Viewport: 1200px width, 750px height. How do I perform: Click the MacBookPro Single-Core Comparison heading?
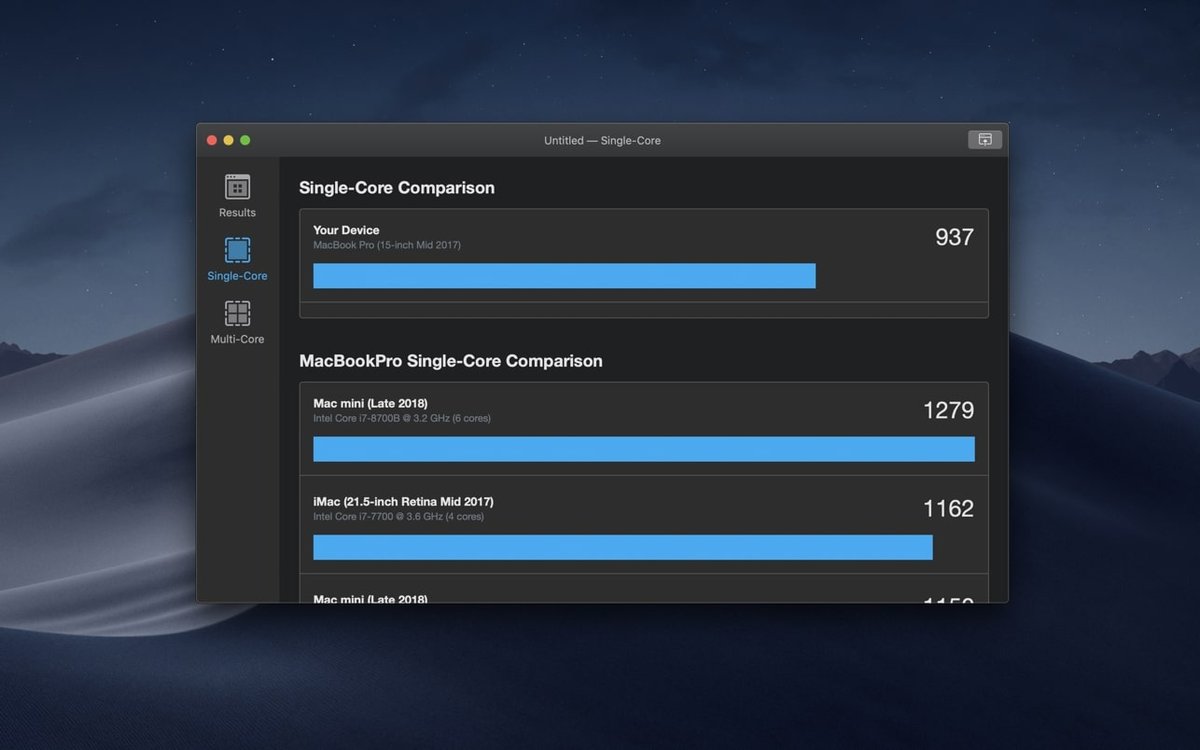(x=452, y=361)
